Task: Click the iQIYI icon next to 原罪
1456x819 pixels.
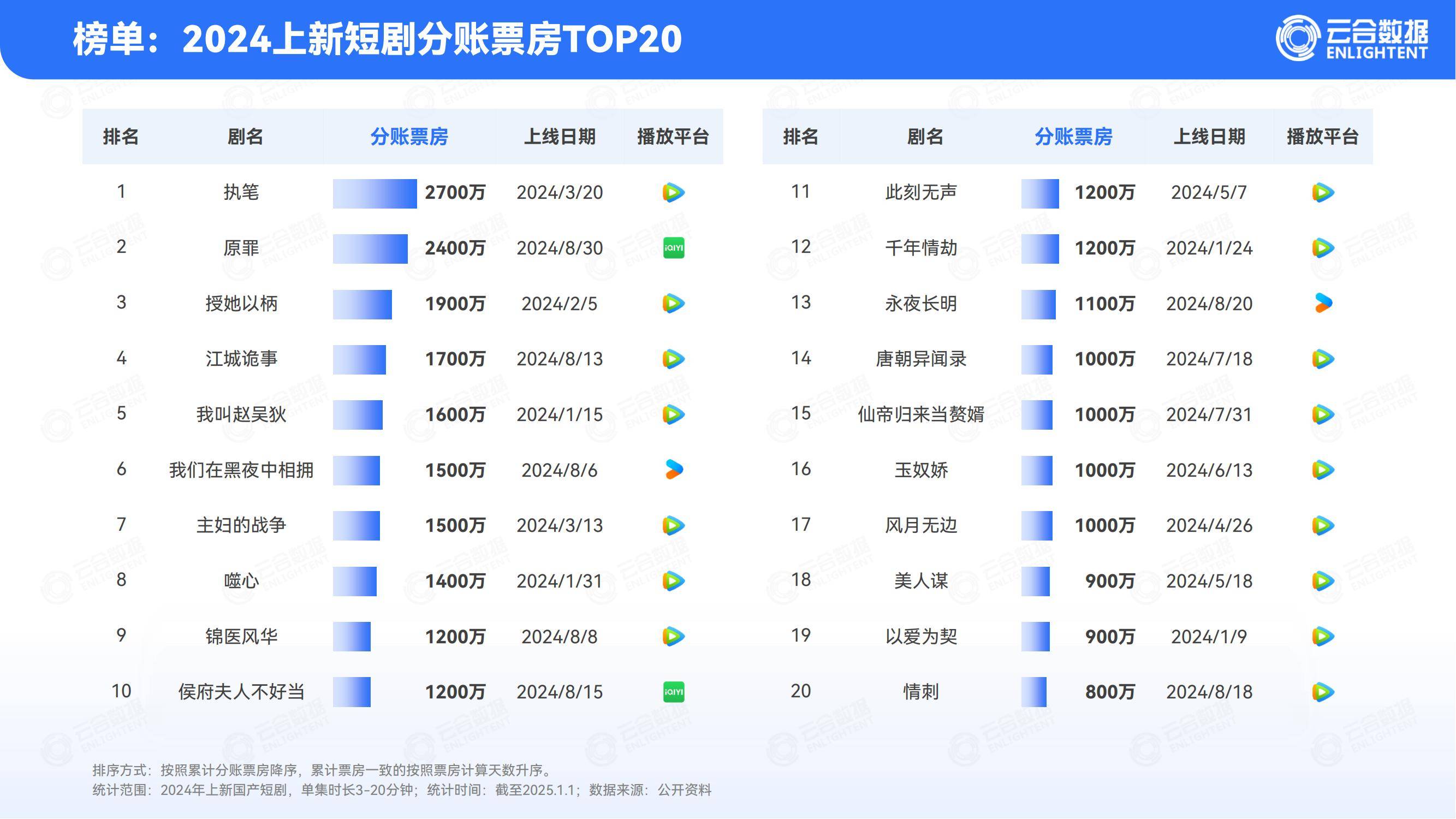Action: coord(674,247)
